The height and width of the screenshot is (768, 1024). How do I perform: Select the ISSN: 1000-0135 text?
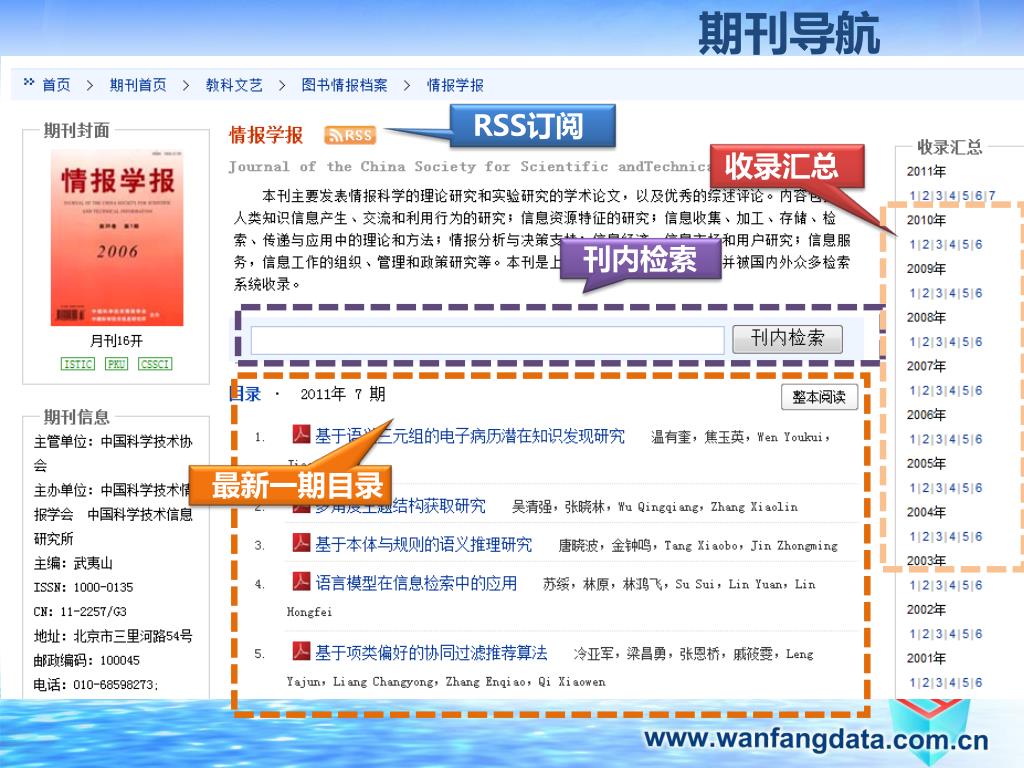[x=84, y=587]
